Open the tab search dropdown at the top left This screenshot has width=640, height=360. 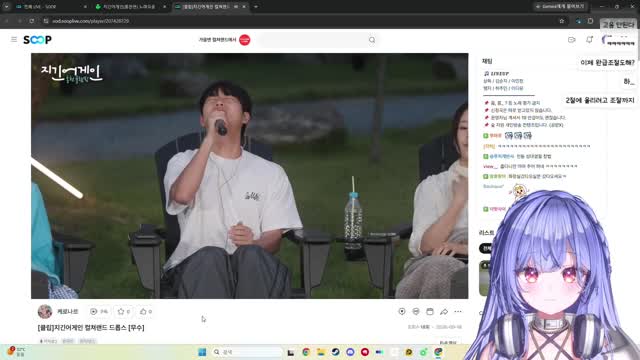click(6, 7)
